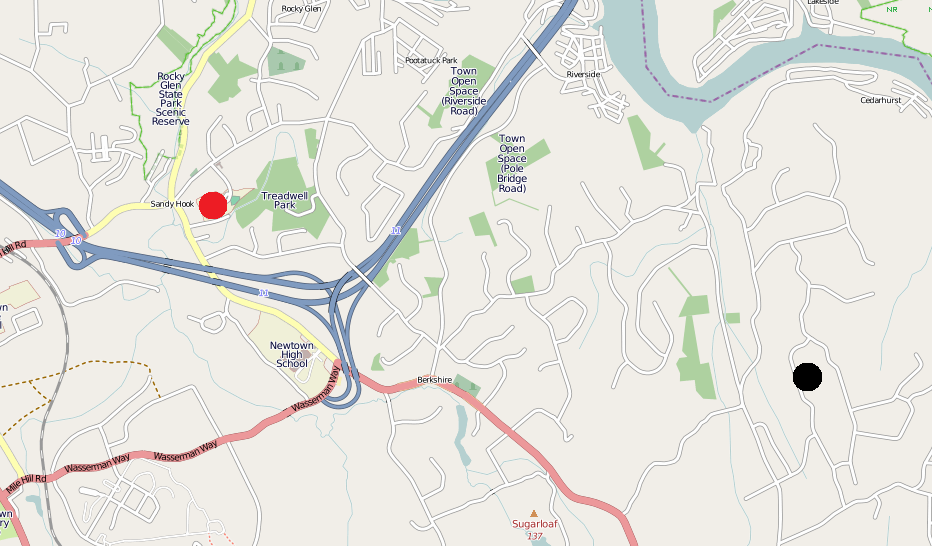
Task: Click the Sandy Hook place label
Action: 172,204
